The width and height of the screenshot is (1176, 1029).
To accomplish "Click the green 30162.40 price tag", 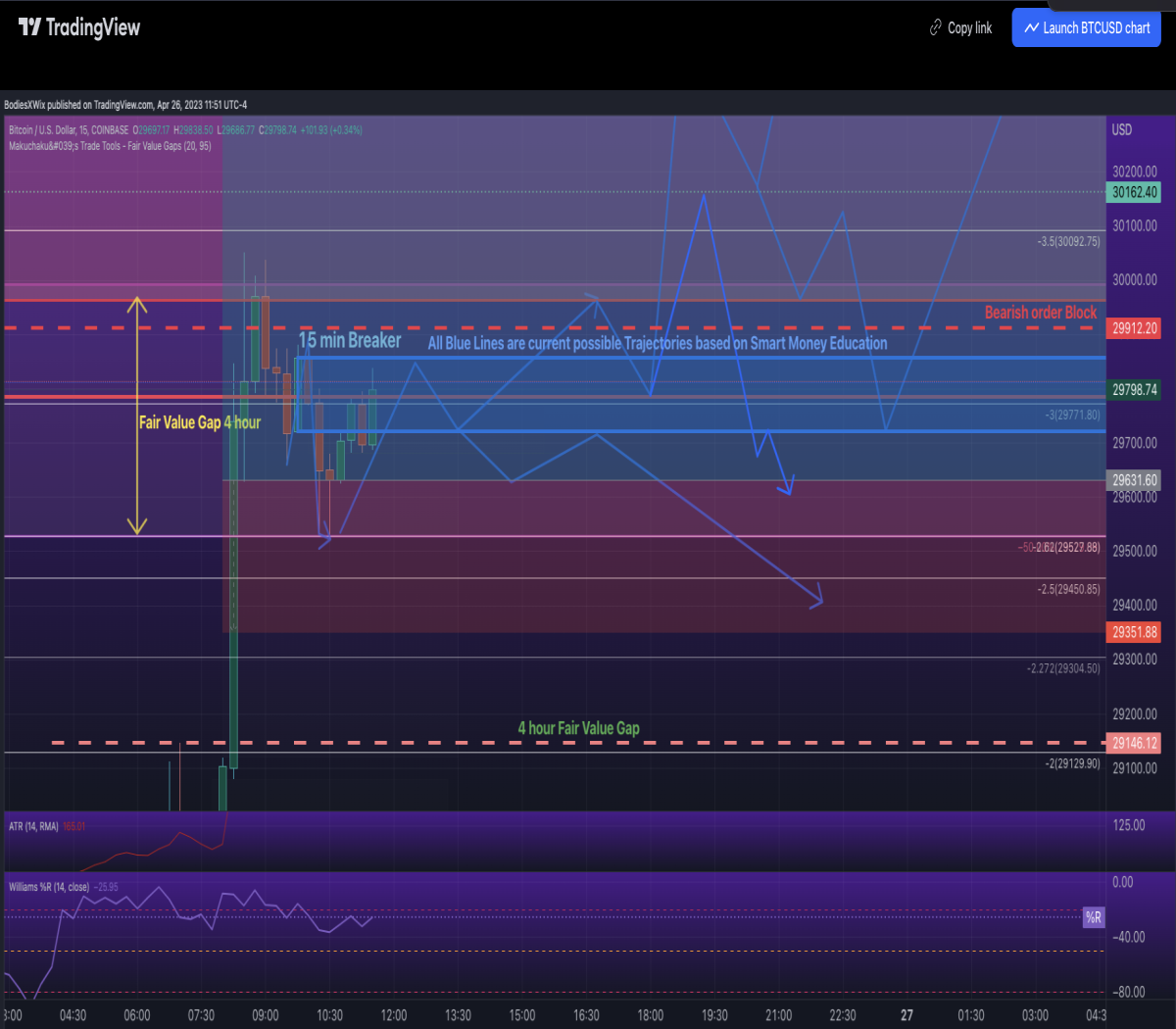I will [1135, 192].
